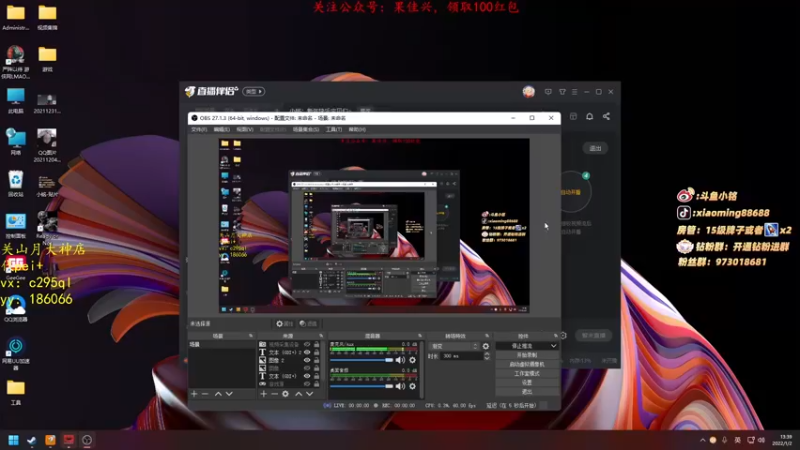
Task: Pop out the Scenes dock
Action: pos(251,336)
